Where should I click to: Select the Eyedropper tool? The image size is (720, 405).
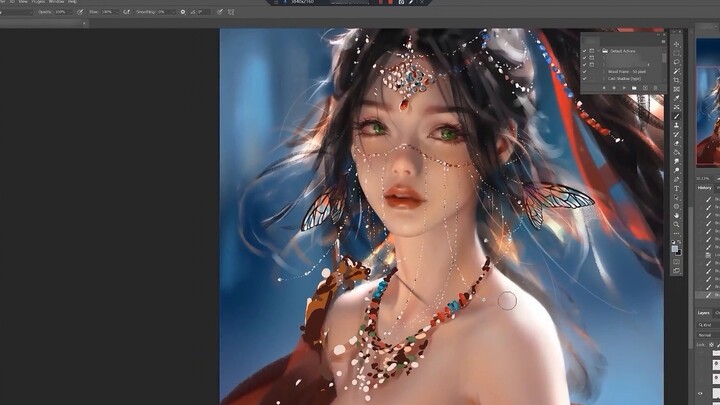click(676, 98)
